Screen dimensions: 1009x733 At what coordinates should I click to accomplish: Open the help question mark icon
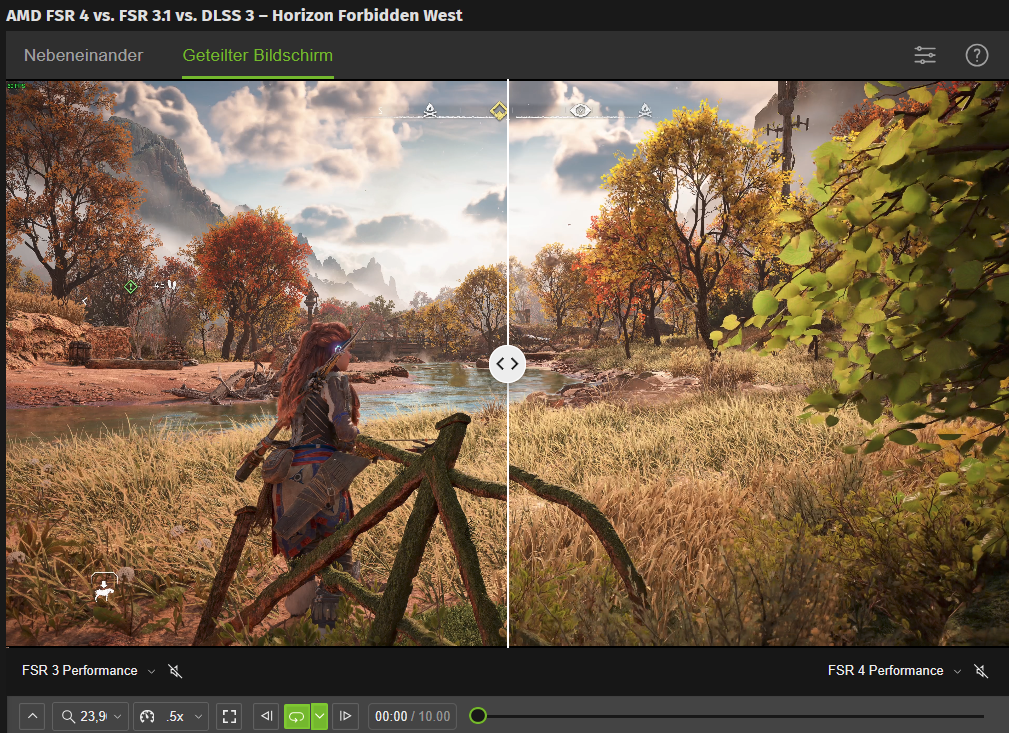tap(976, 55)
